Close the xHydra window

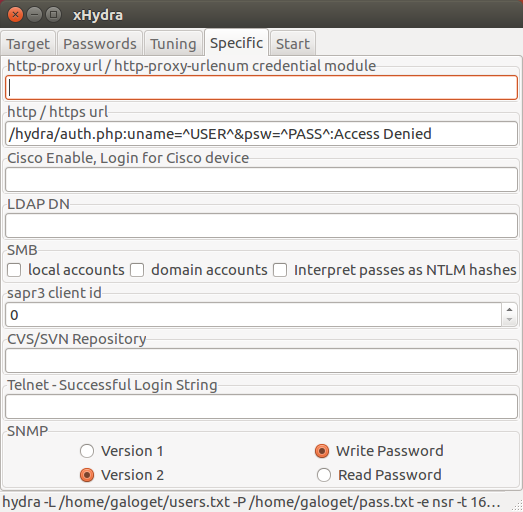pyautogui.click(x=15, y=15)
